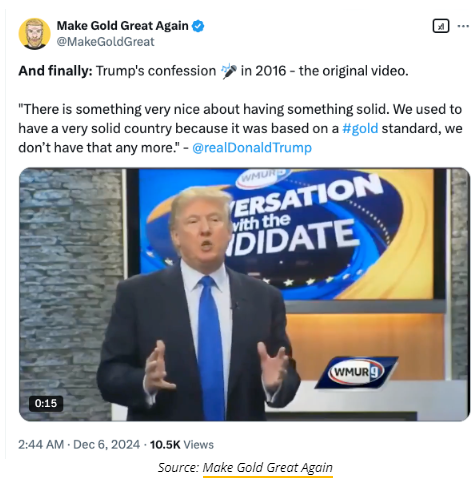Click the WMUR 9 logo in video

pos(356,372)
